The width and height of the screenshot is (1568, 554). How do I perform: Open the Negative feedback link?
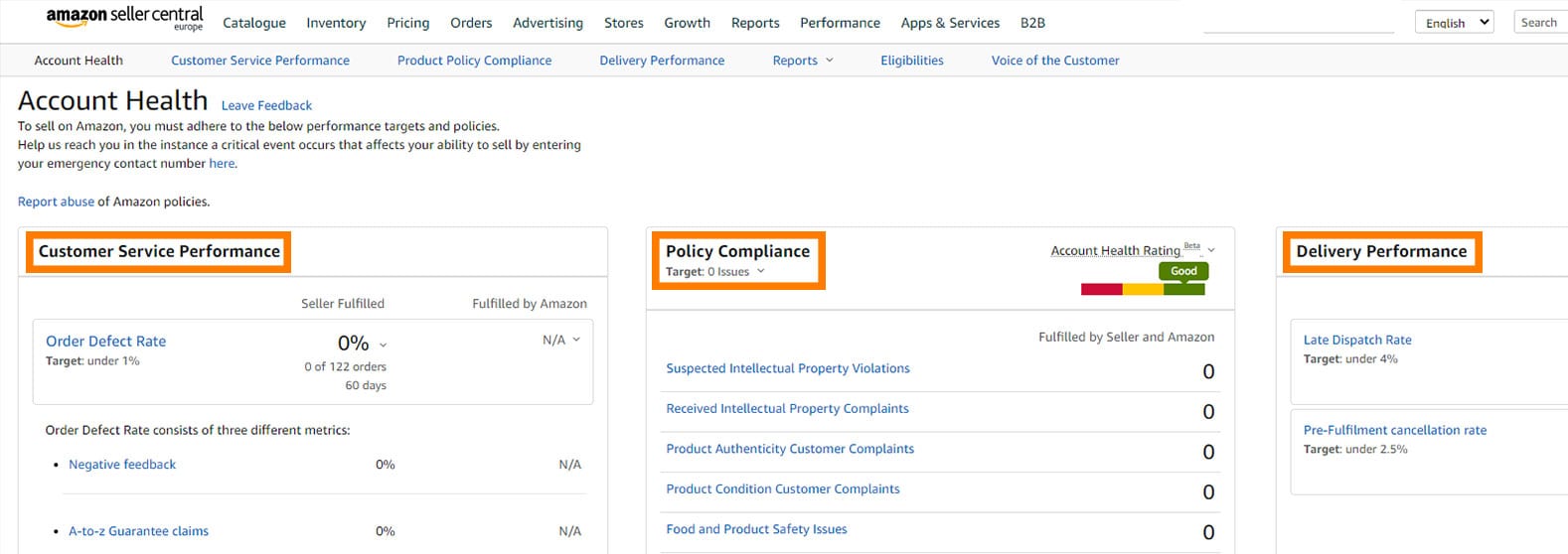point(122,465)
